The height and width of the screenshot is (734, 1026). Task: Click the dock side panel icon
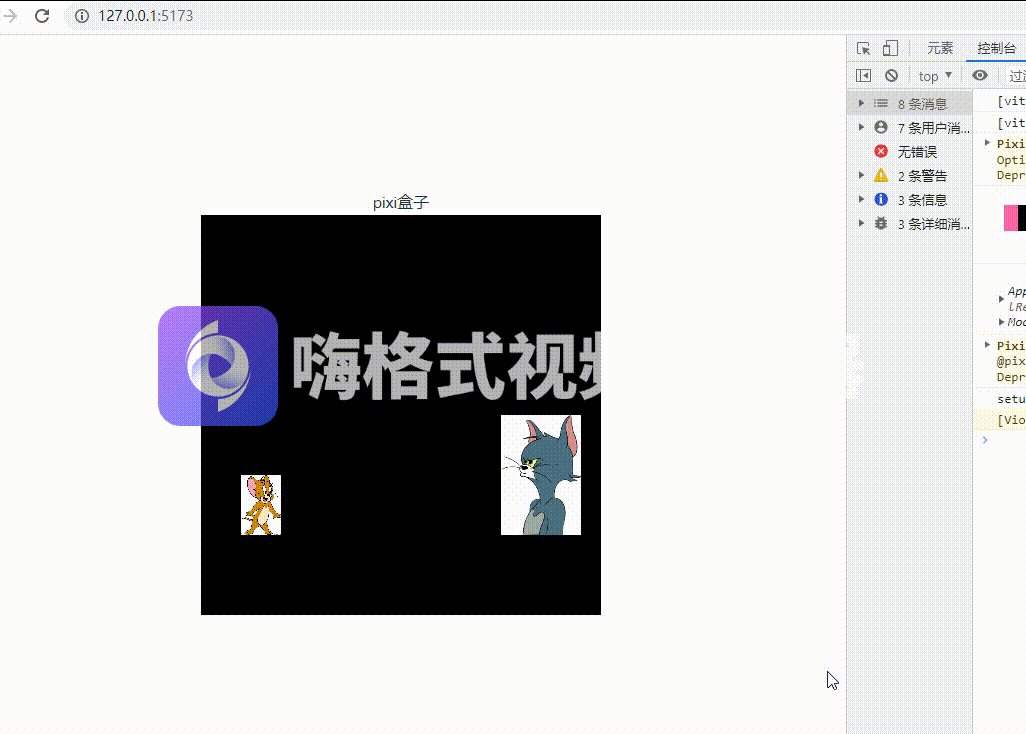(x=864, y=76)
